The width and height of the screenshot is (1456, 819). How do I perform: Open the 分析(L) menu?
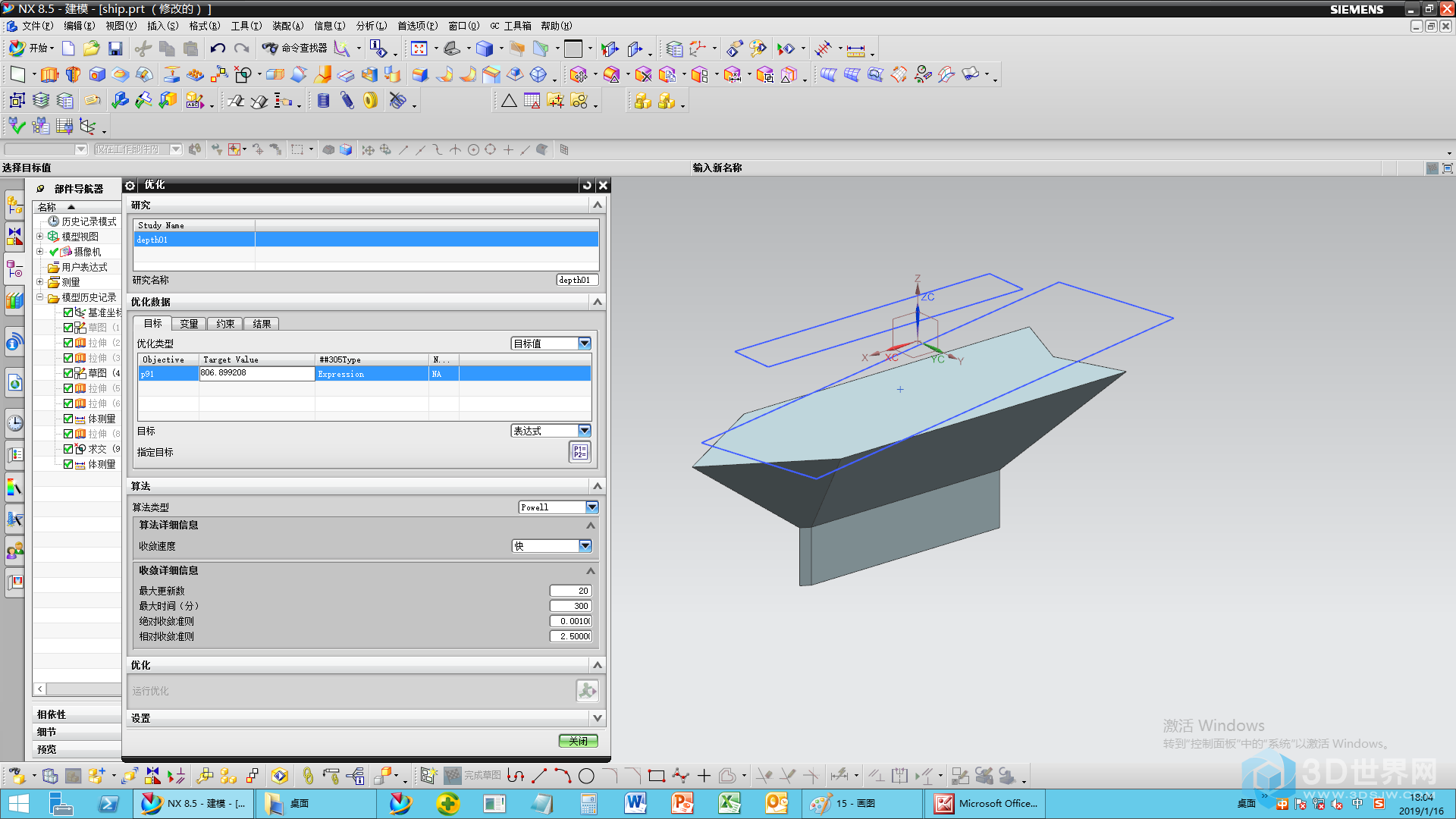point(371,26)
